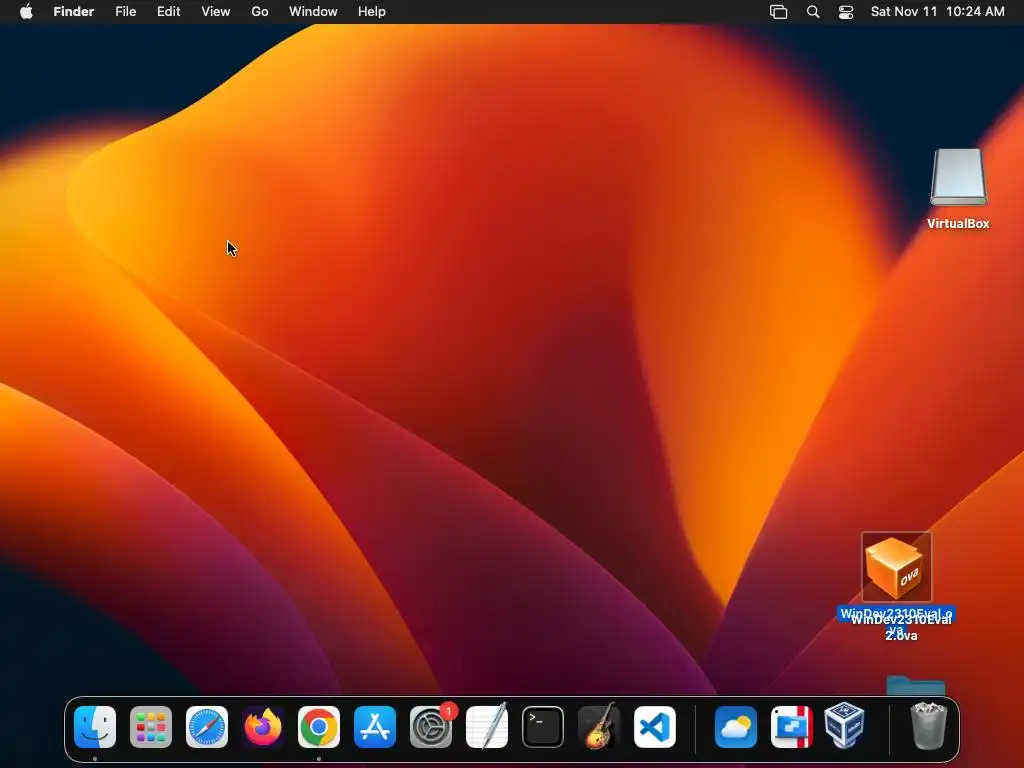Open the Weather app in Dock

[x=735, y=727]
